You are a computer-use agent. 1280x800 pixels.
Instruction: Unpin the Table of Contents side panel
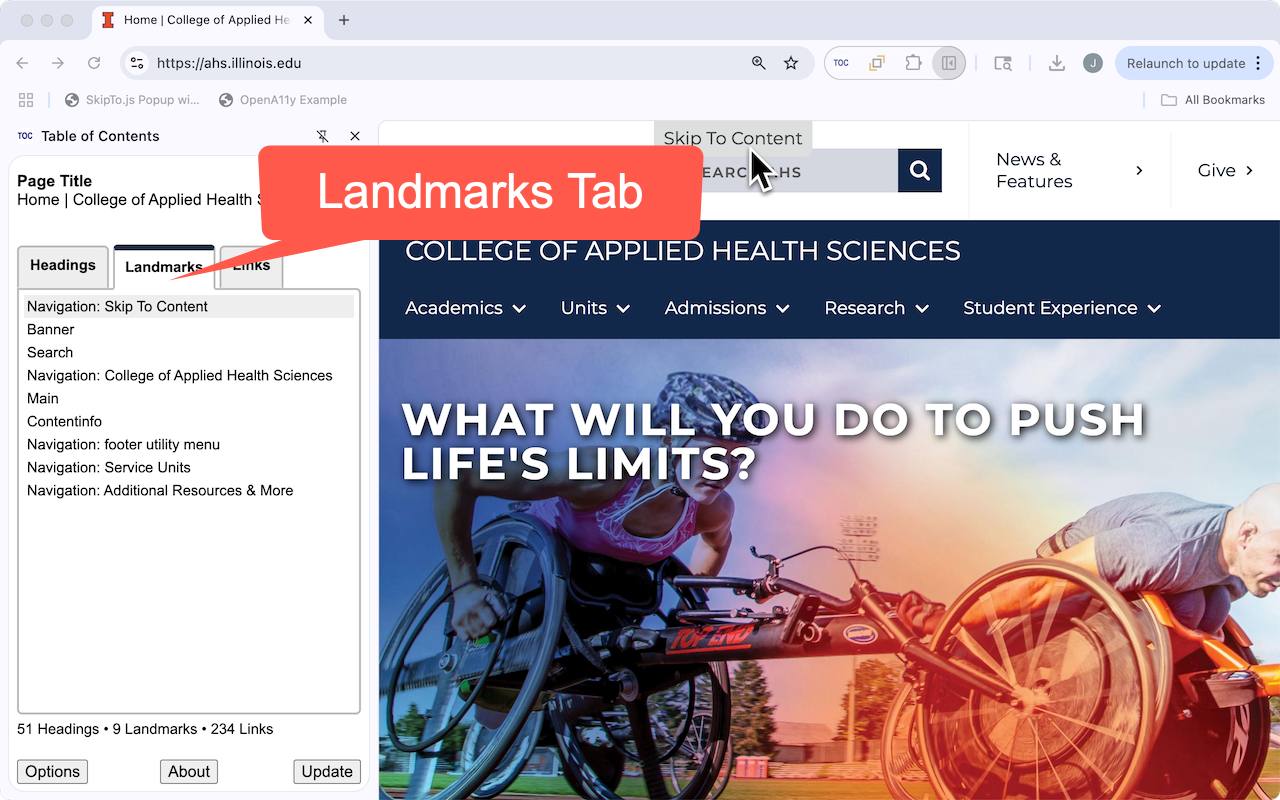point(322,136)
